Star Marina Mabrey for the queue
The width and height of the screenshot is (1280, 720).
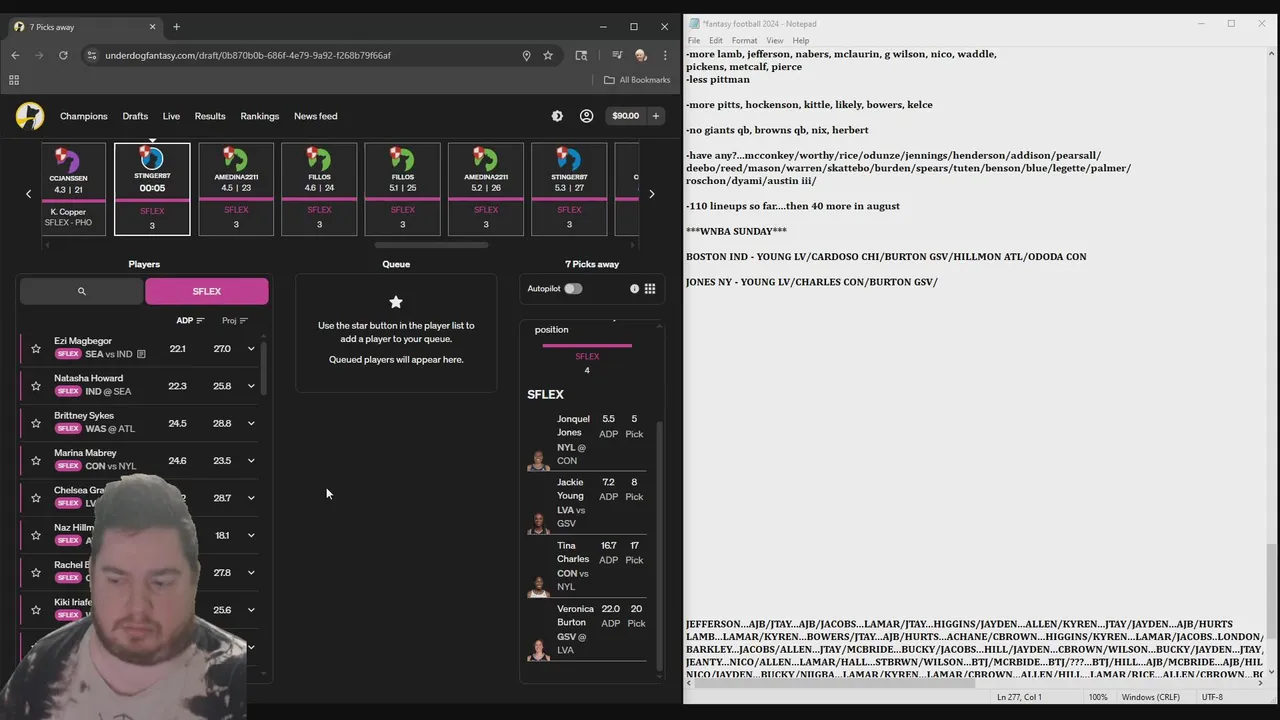click(x=36, y=461)
